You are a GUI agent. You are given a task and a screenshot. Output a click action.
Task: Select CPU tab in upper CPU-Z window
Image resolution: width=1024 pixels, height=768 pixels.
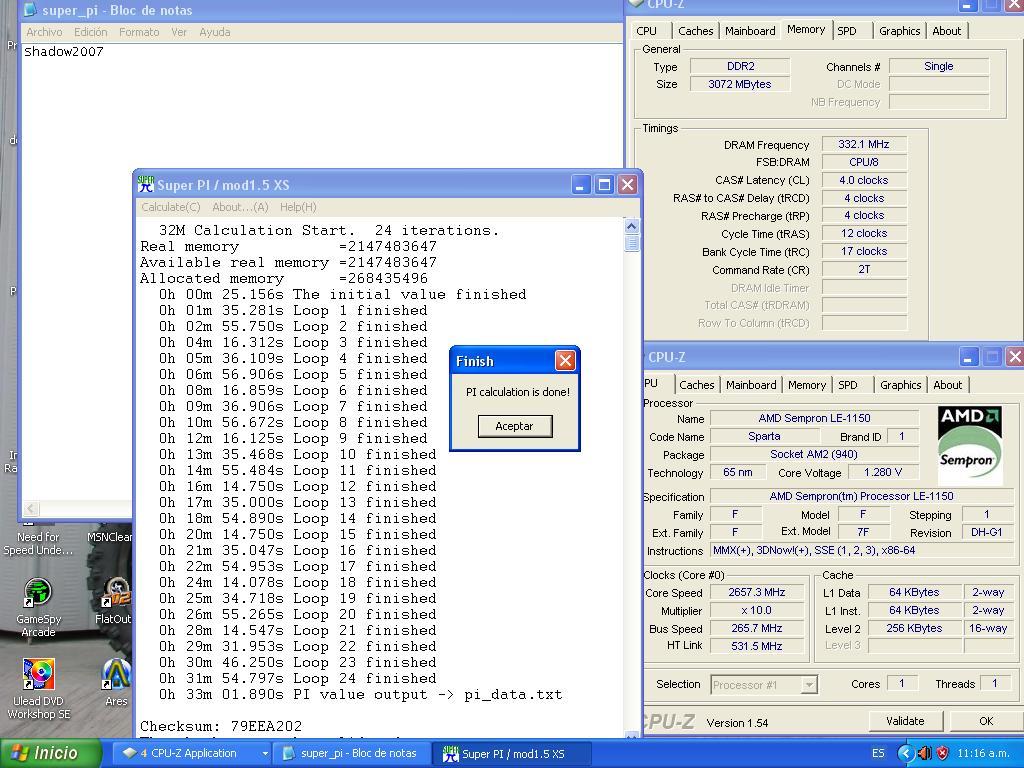tap(647, 31)
